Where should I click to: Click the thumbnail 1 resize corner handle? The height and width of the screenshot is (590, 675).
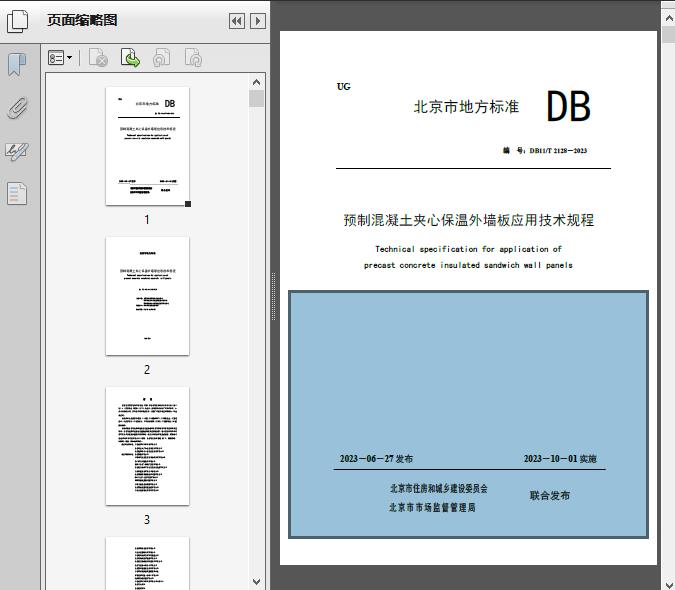coord(188,204)
